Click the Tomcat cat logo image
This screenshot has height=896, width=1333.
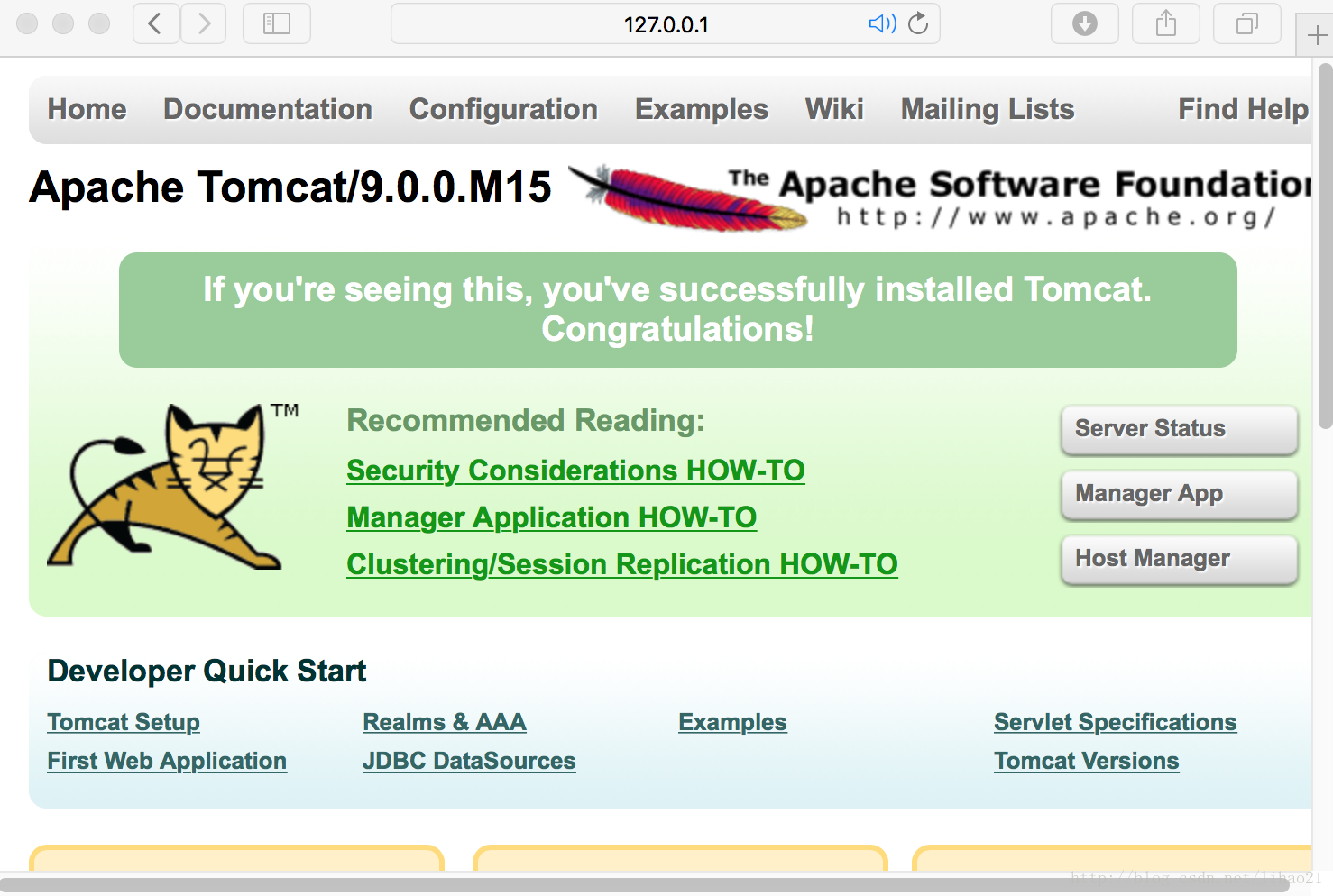tap(171, 486)
